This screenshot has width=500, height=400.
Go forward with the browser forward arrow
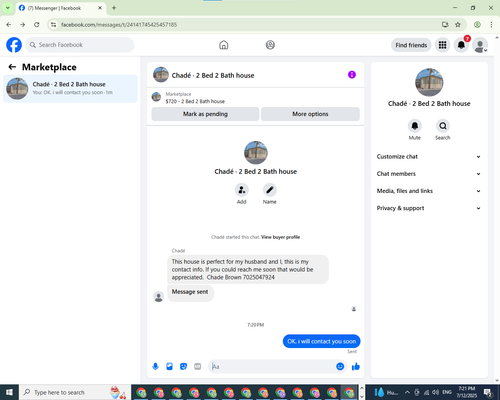coord(22,25)
